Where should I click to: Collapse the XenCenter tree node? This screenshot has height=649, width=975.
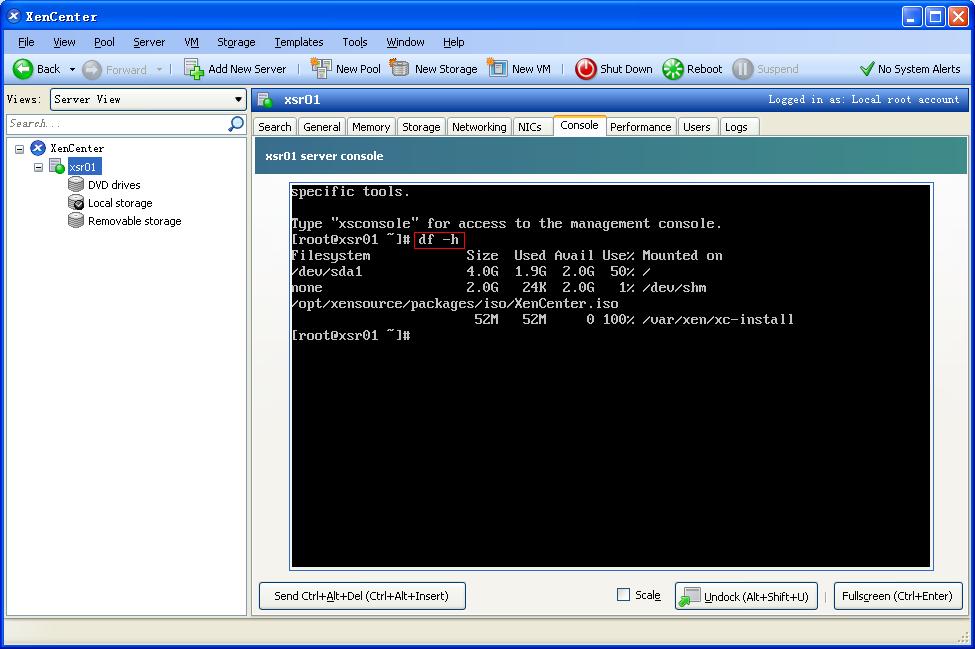pyautogui.click(x=19, y=149)
